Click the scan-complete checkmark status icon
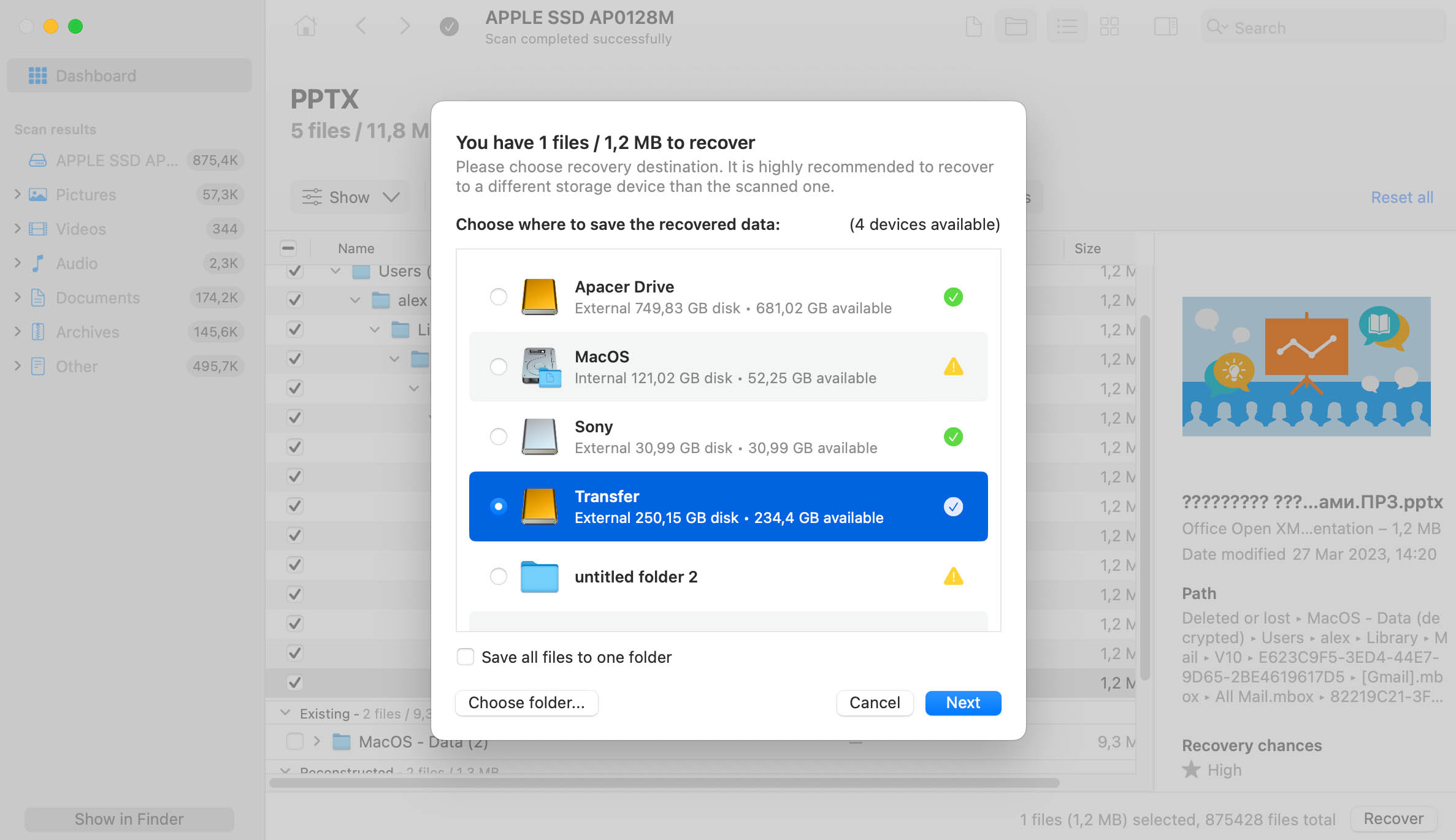The width and height of the screenshot is (1456, 840). pos(449,26)
